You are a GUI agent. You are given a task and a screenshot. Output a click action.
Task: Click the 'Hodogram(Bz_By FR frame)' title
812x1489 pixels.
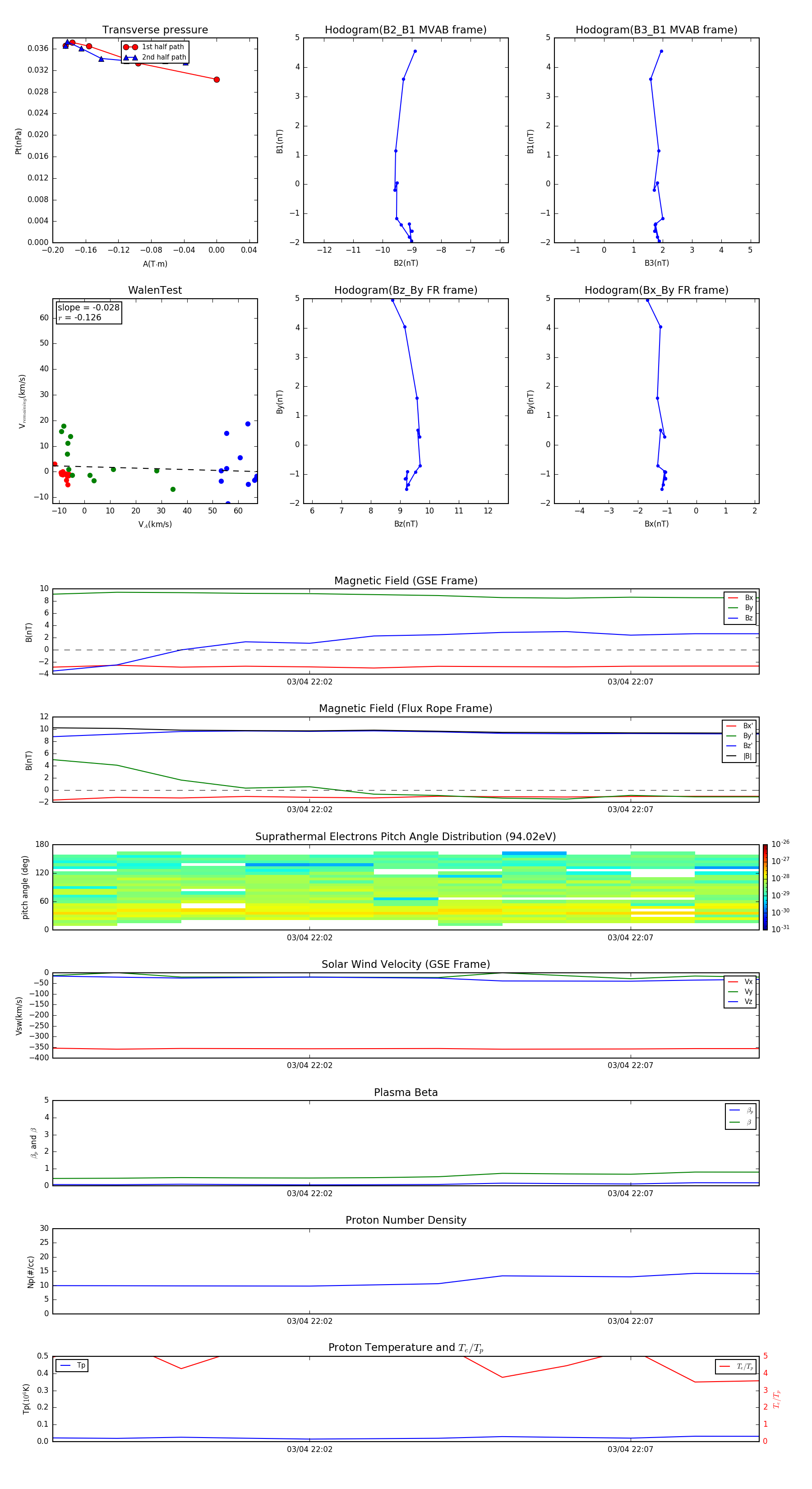coord(406,290)
